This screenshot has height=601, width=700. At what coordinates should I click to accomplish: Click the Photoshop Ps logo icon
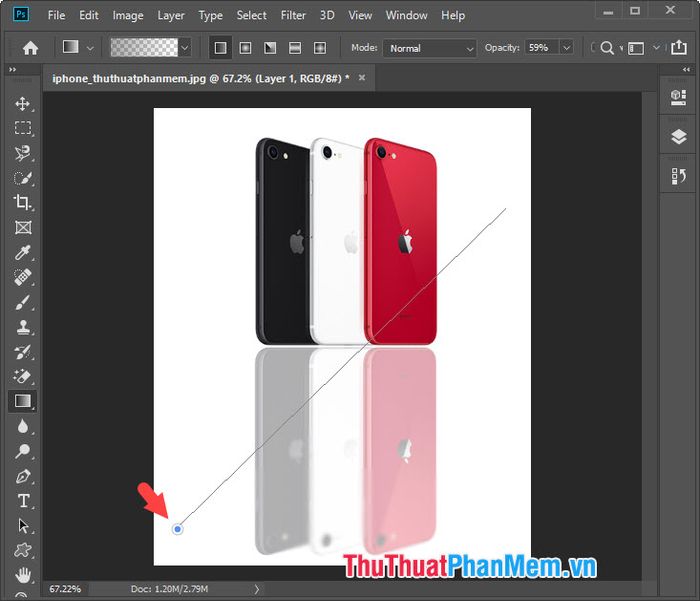tap(21, 14)
